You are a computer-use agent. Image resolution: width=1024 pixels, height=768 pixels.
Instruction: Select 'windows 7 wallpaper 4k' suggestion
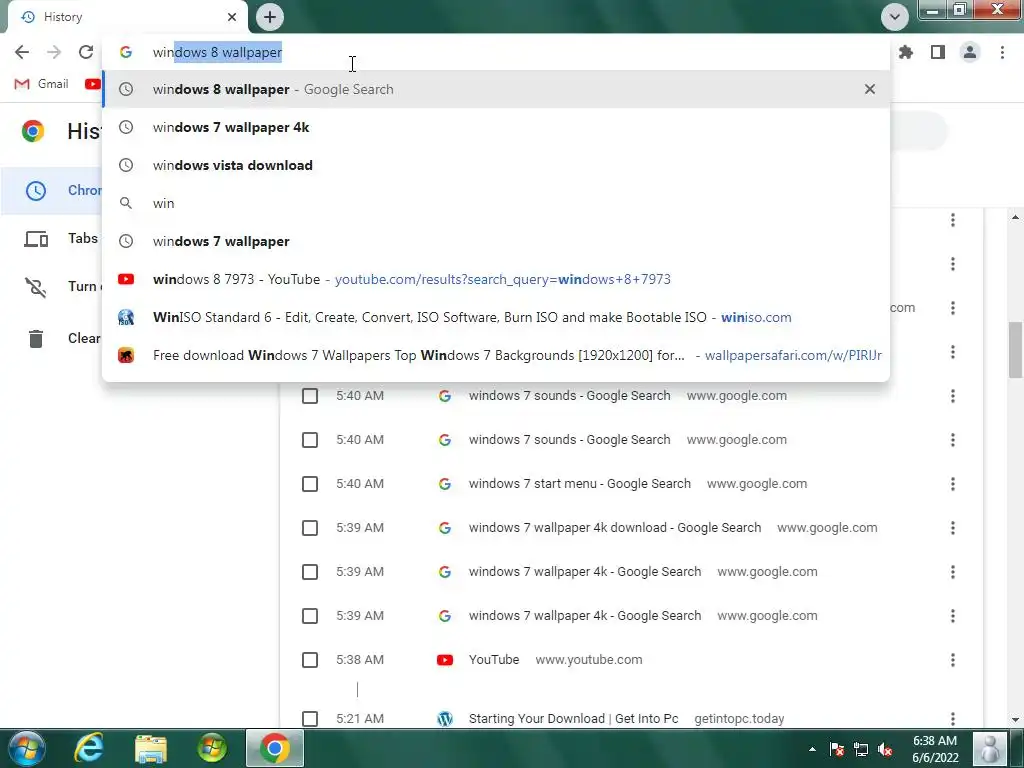click(496, 127)
